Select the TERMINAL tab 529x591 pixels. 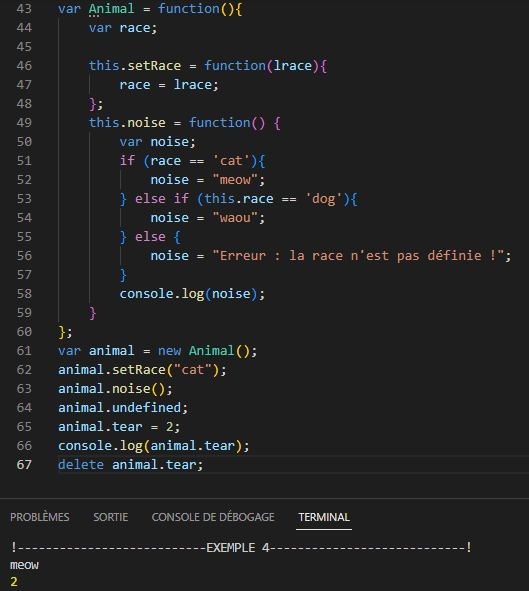click(324, 517)
